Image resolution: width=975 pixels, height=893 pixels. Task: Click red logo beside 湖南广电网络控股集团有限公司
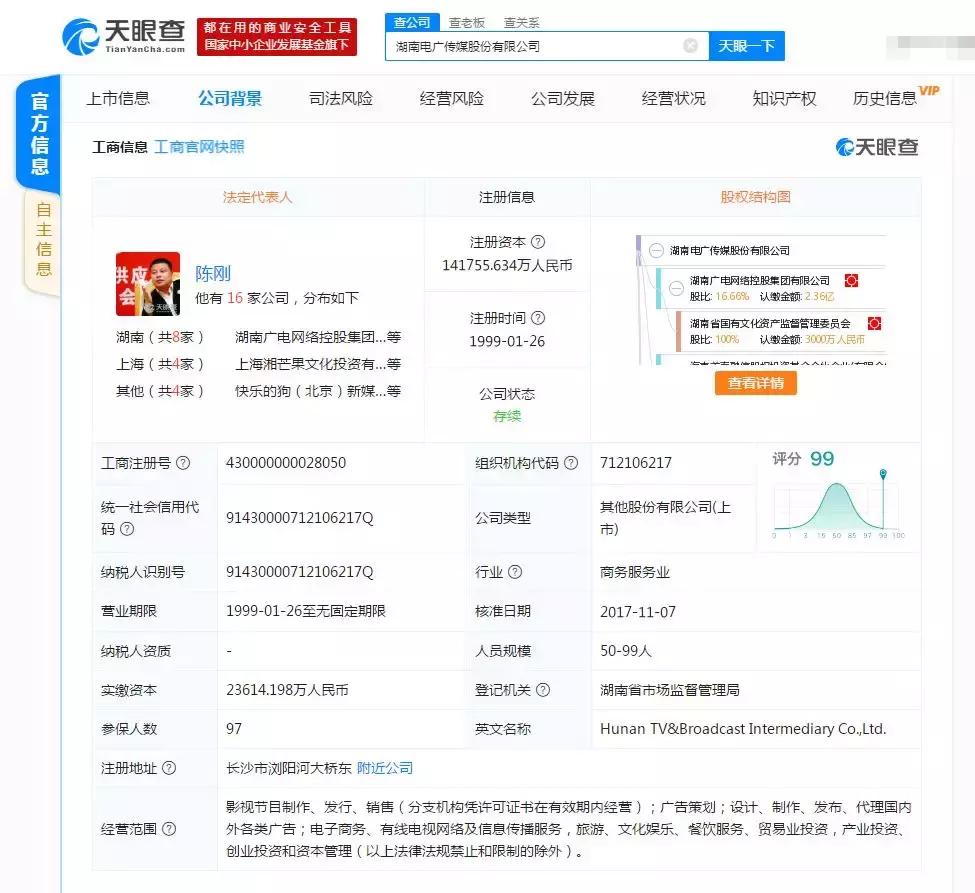(x=852, y=281)
